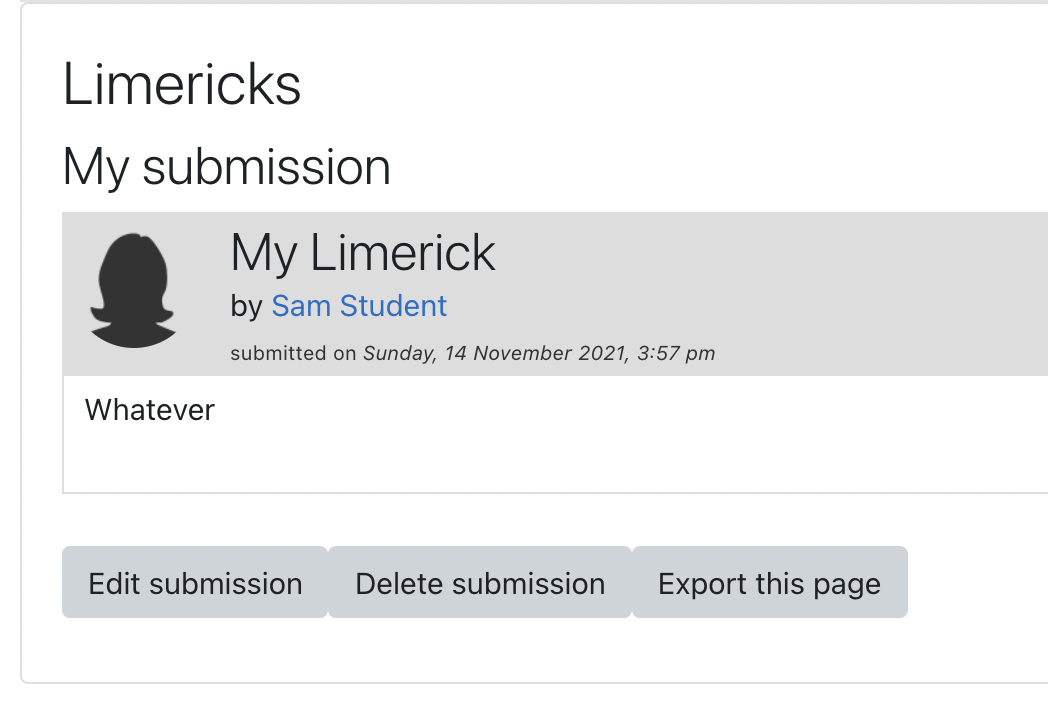Click Sam Student's profile avatar silhouette
This screenshot has width=1048, height=704.
click(133, 290)
